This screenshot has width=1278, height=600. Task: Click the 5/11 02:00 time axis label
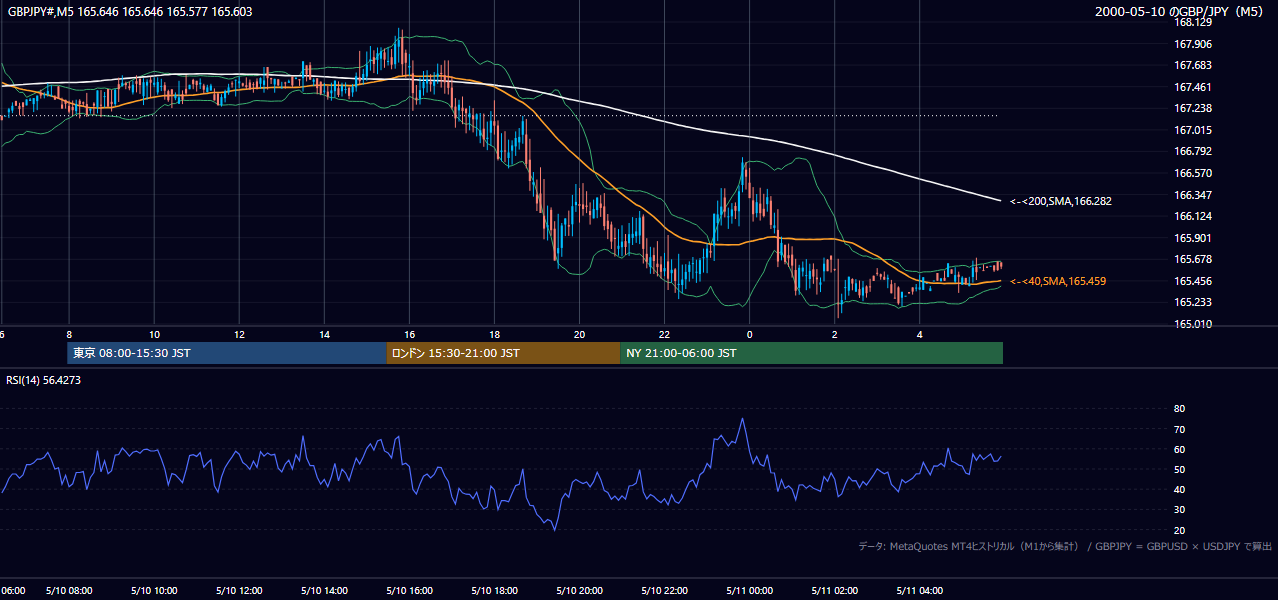[x=834, y=591]
